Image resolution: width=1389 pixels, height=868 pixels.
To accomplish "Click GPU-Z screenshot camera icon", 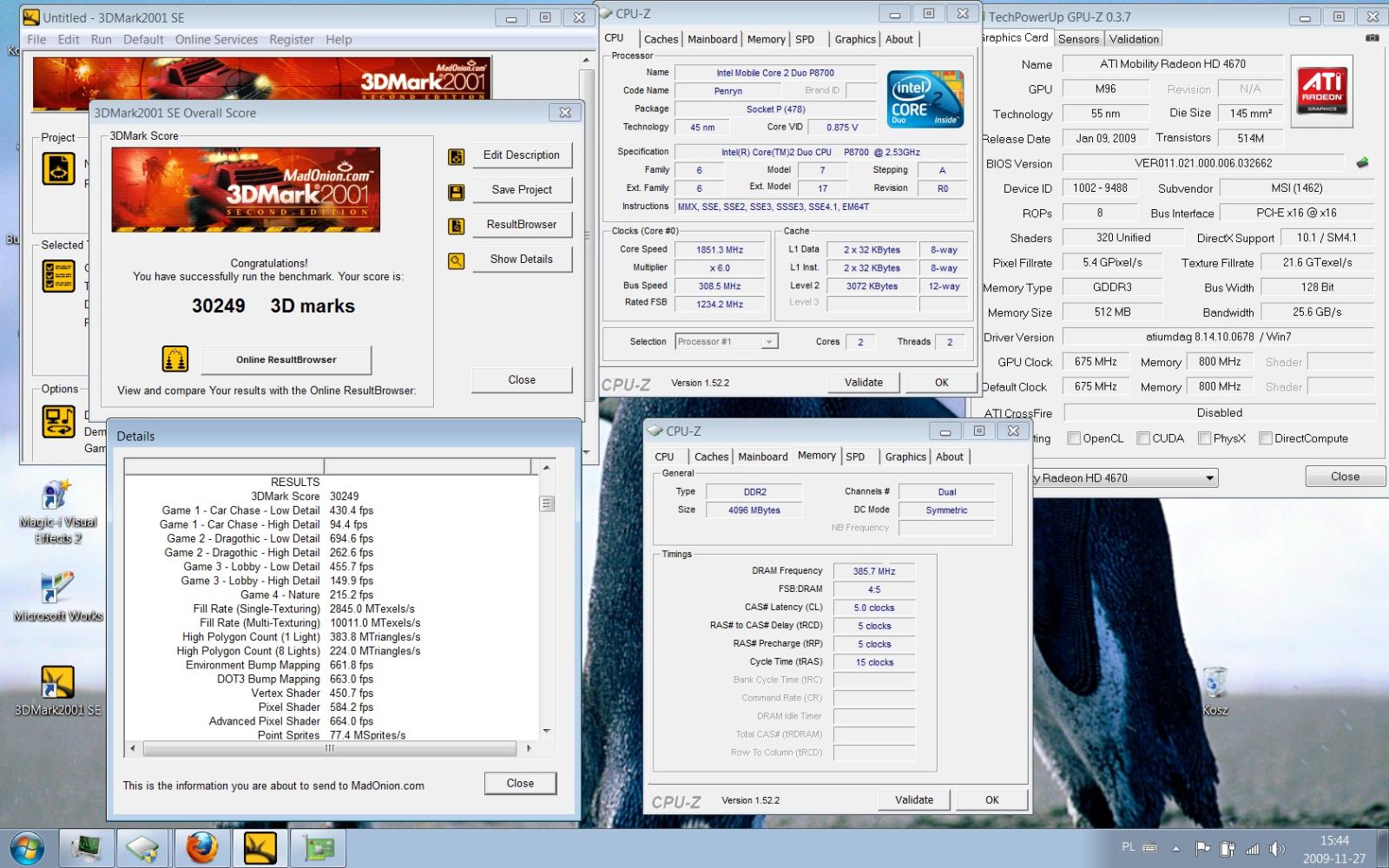I will [x=1372, y=38].
